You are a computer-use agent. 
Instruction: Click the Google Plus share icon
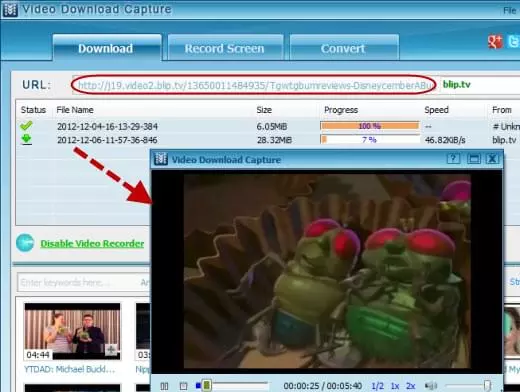pyautogui.click(x=495, y=42)
